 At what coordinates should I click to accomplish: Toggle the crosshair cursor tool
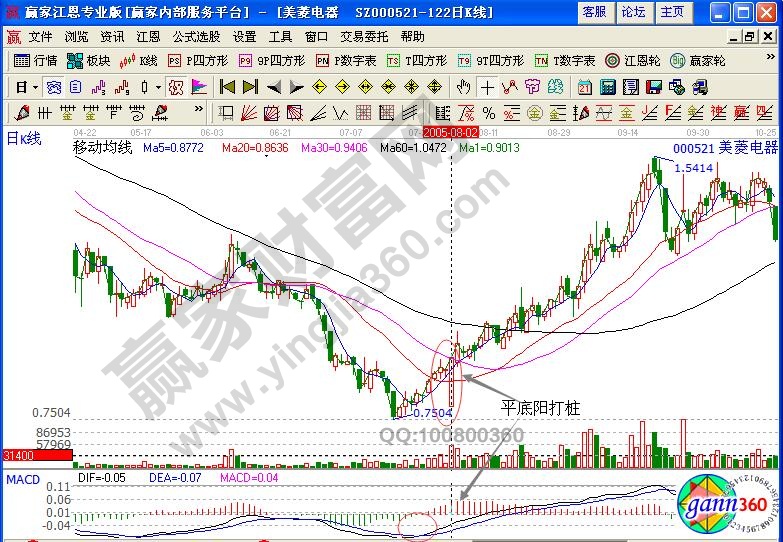487,87
